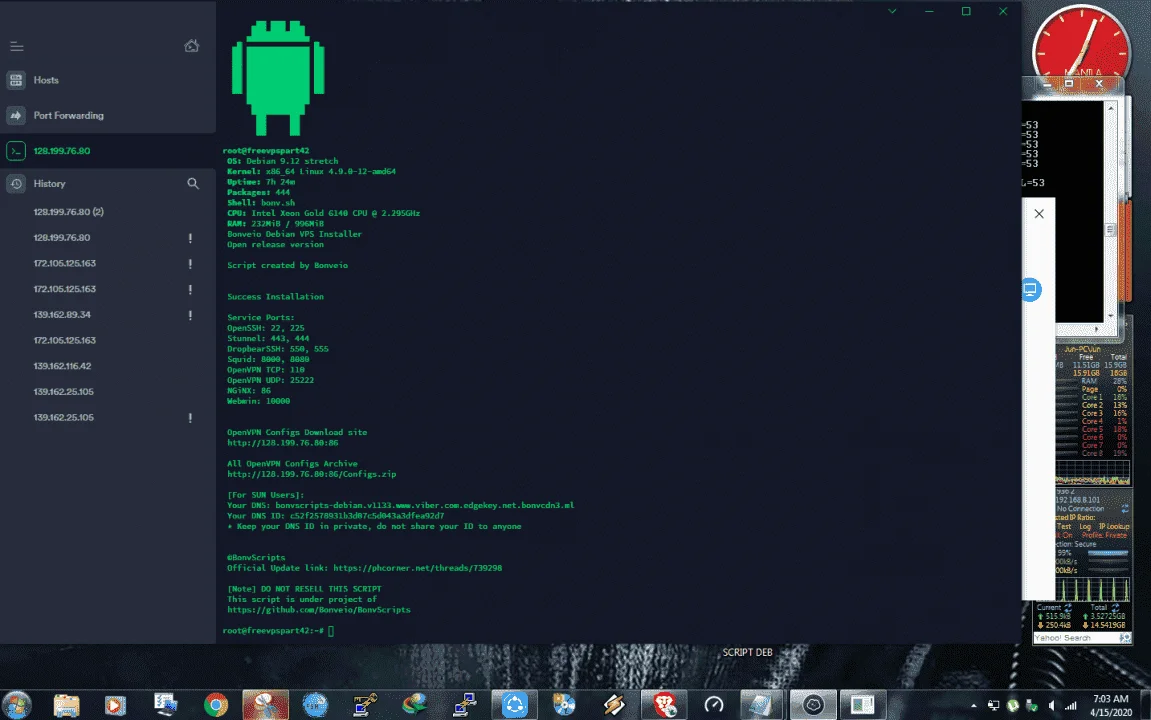This screenshot has width=1151, height=720.
Task: Open the blue SHAREit taskbar icon
Action: coord(515,705)
